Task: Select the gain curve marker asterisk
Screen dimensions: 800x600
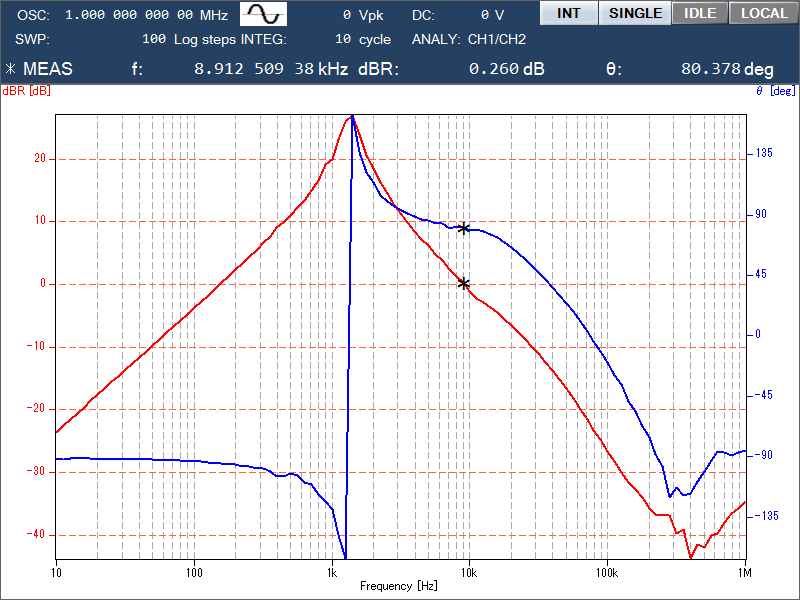Action: pyautogui.click(x=463, y=283)
